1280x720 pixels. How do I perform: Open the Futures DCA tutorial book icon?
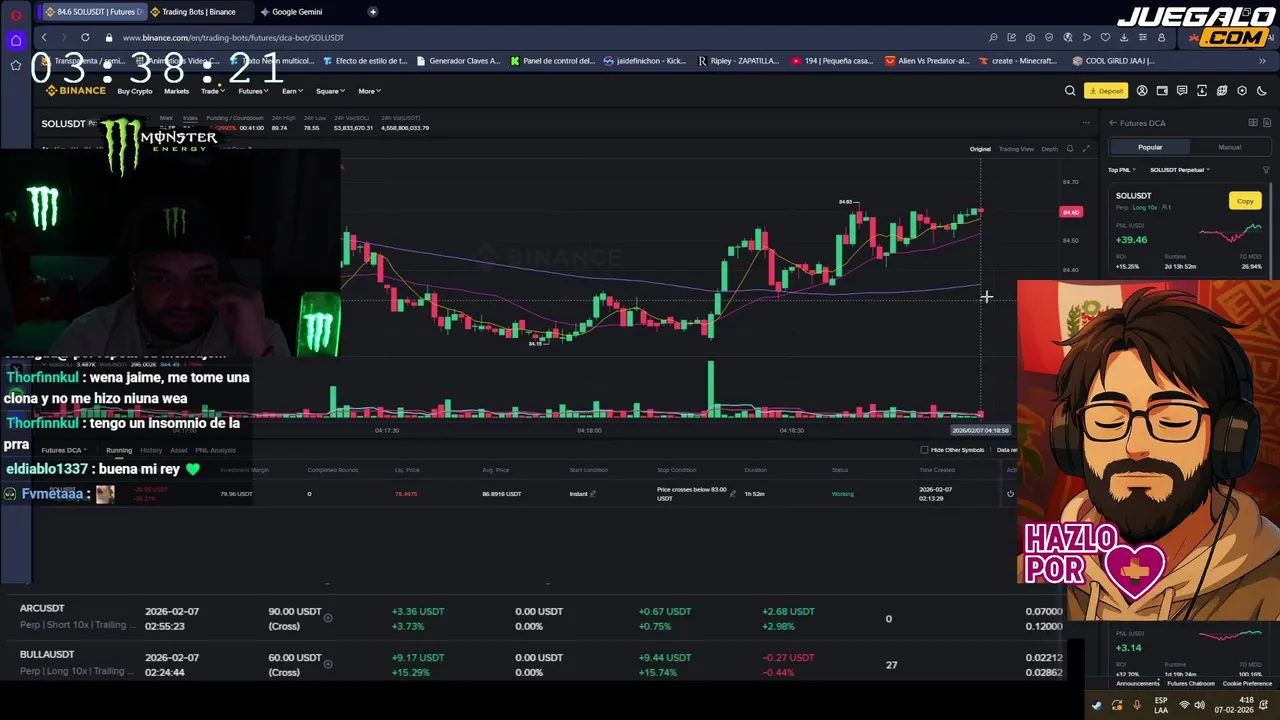[x=1253, y=123]
